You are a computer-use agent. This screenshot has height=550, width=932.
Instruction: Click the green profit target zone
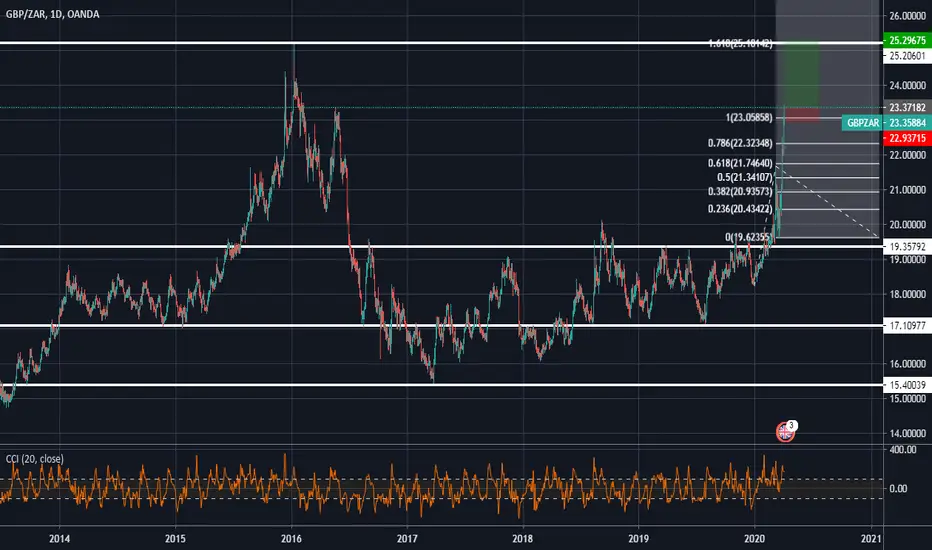[x=801, y=76]
